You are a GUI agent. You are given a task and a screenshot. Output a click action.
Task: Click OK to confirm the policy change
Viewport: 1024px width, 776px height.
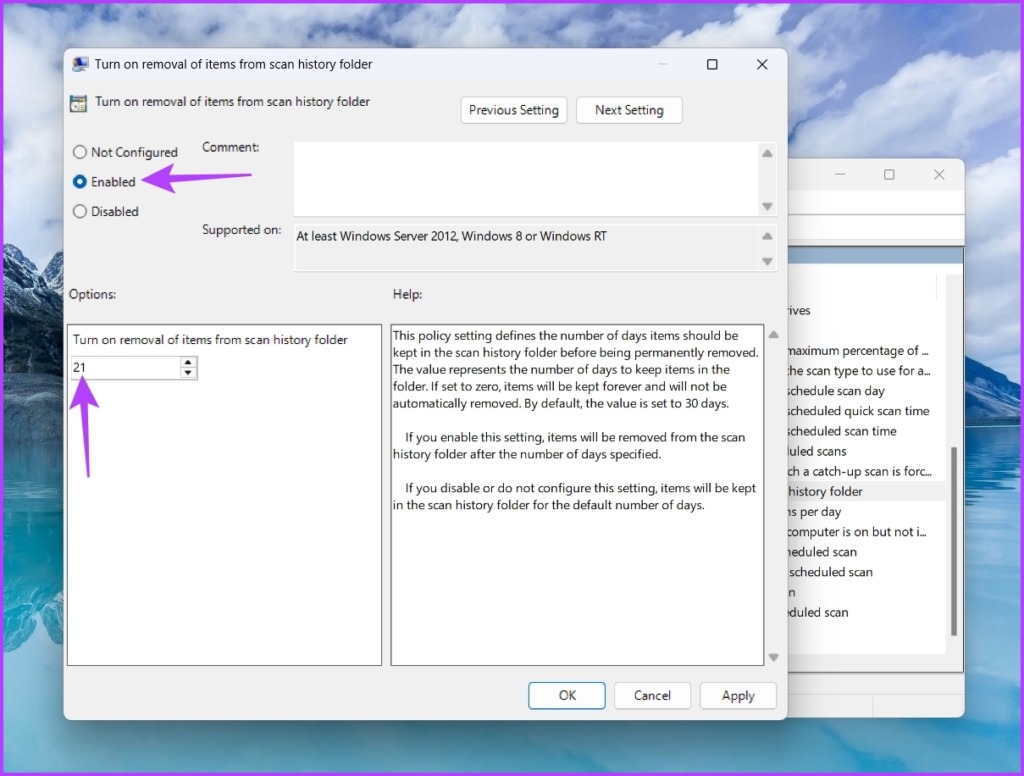click(566, 695)
